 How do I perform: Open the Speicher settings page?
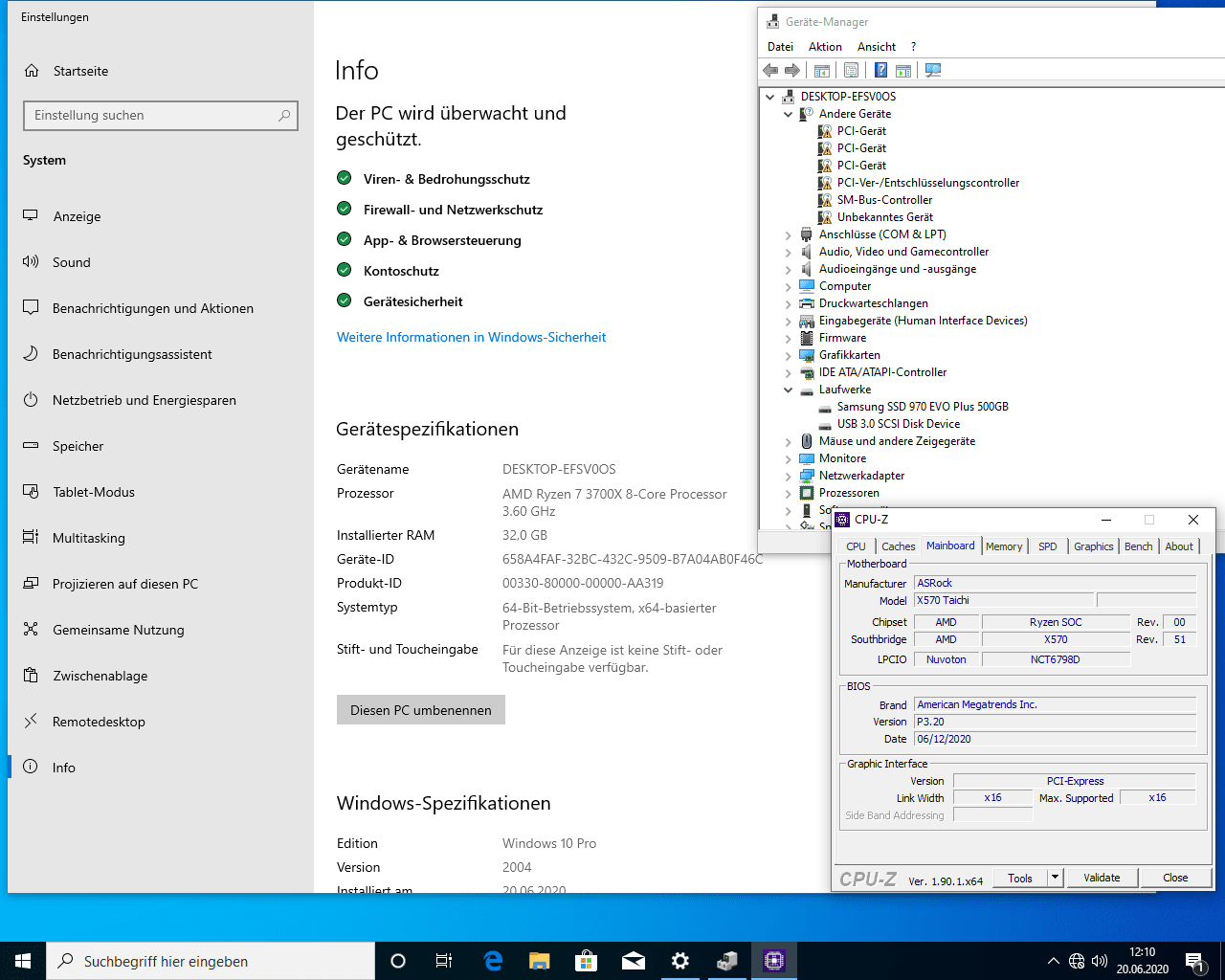tap(161, 446)
